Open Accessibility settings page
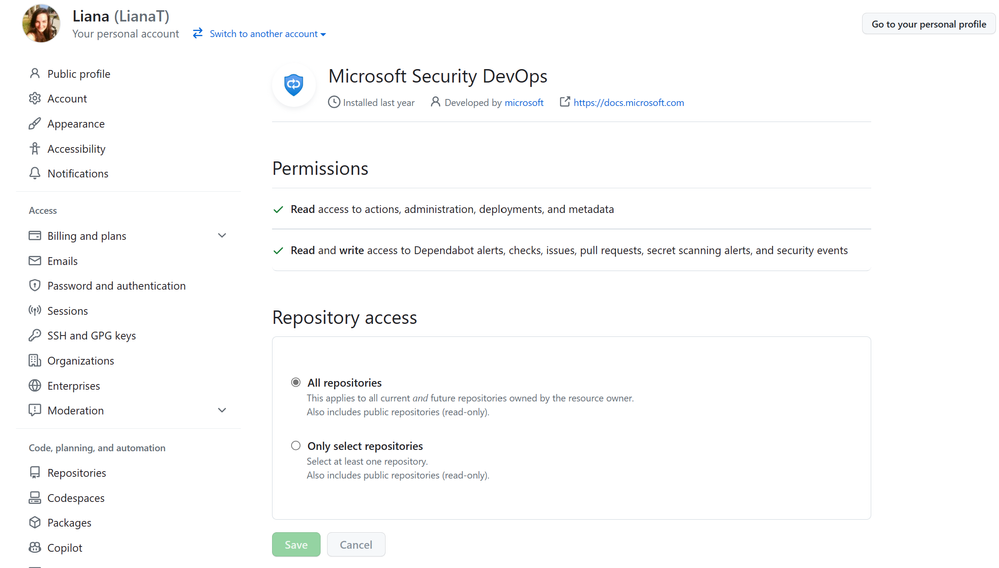 click(x=76, y=149)
